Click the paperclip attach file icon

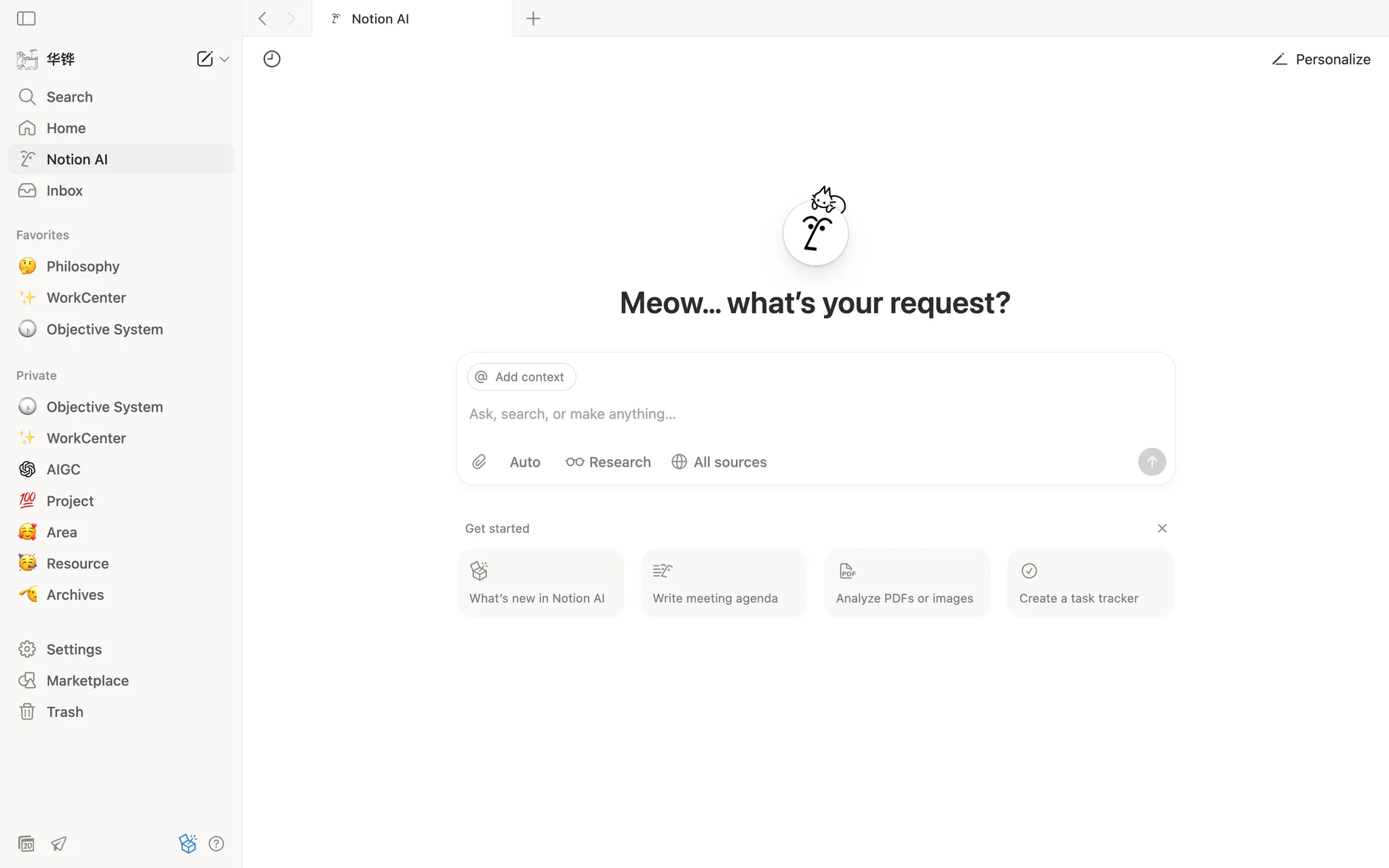tap(479, 462)
